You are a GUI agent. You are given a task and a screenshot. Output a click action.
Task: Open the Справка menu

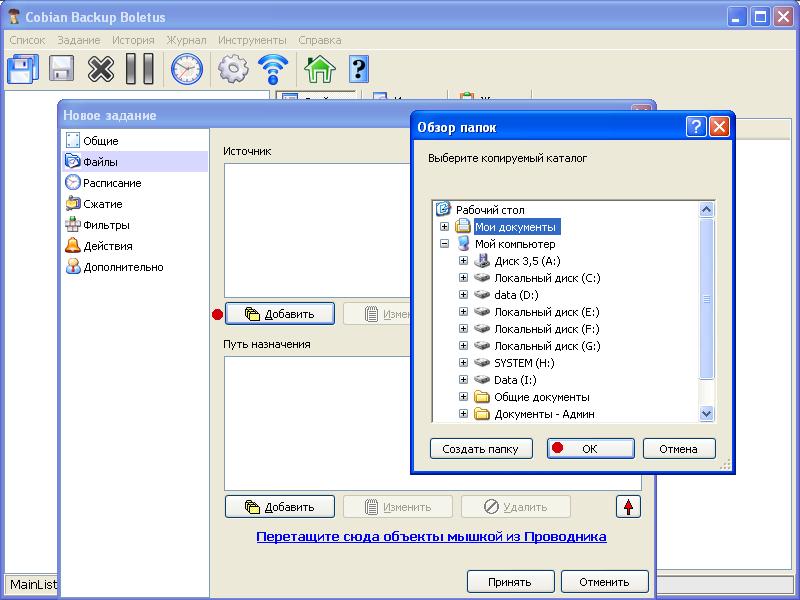click(320, 40)
